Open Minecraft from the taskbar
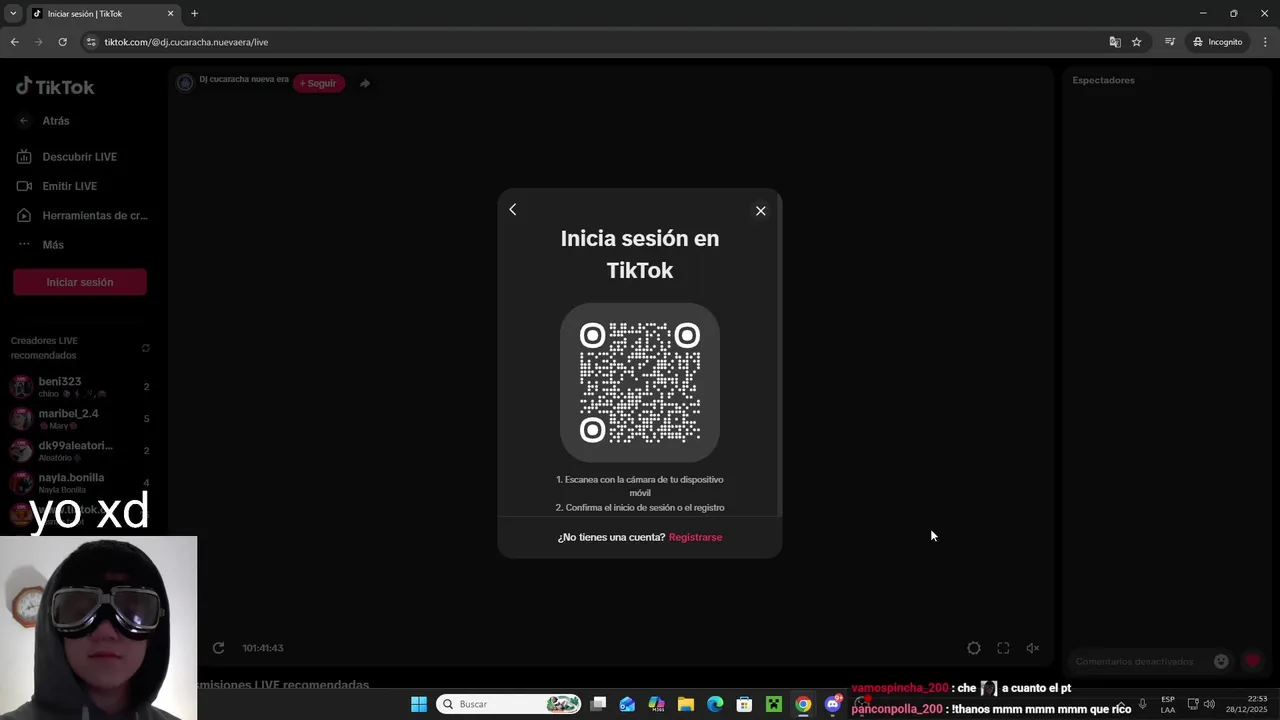 tap(773, 704)
